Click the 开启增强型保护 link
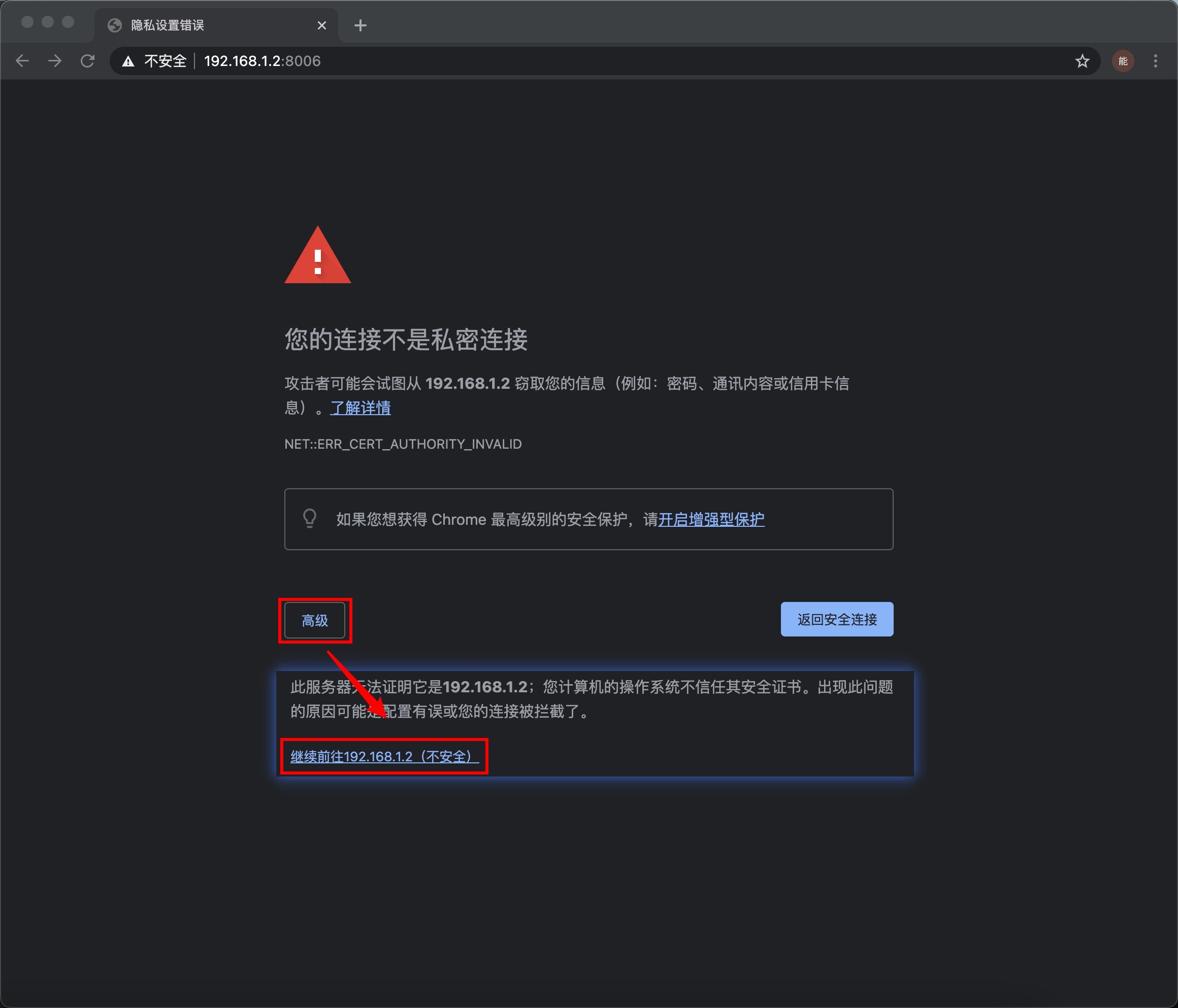 (711, 519)
